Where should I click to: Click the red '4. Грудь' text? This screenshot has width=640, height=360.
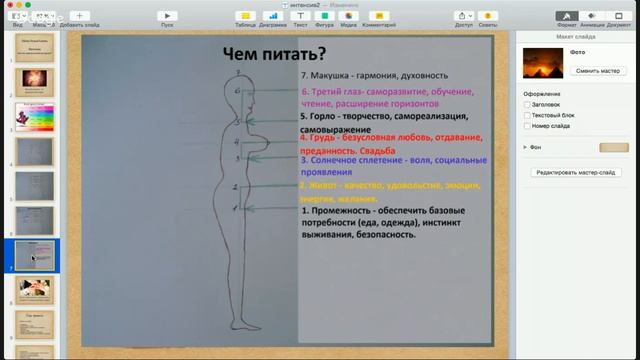tap(391, 144)
